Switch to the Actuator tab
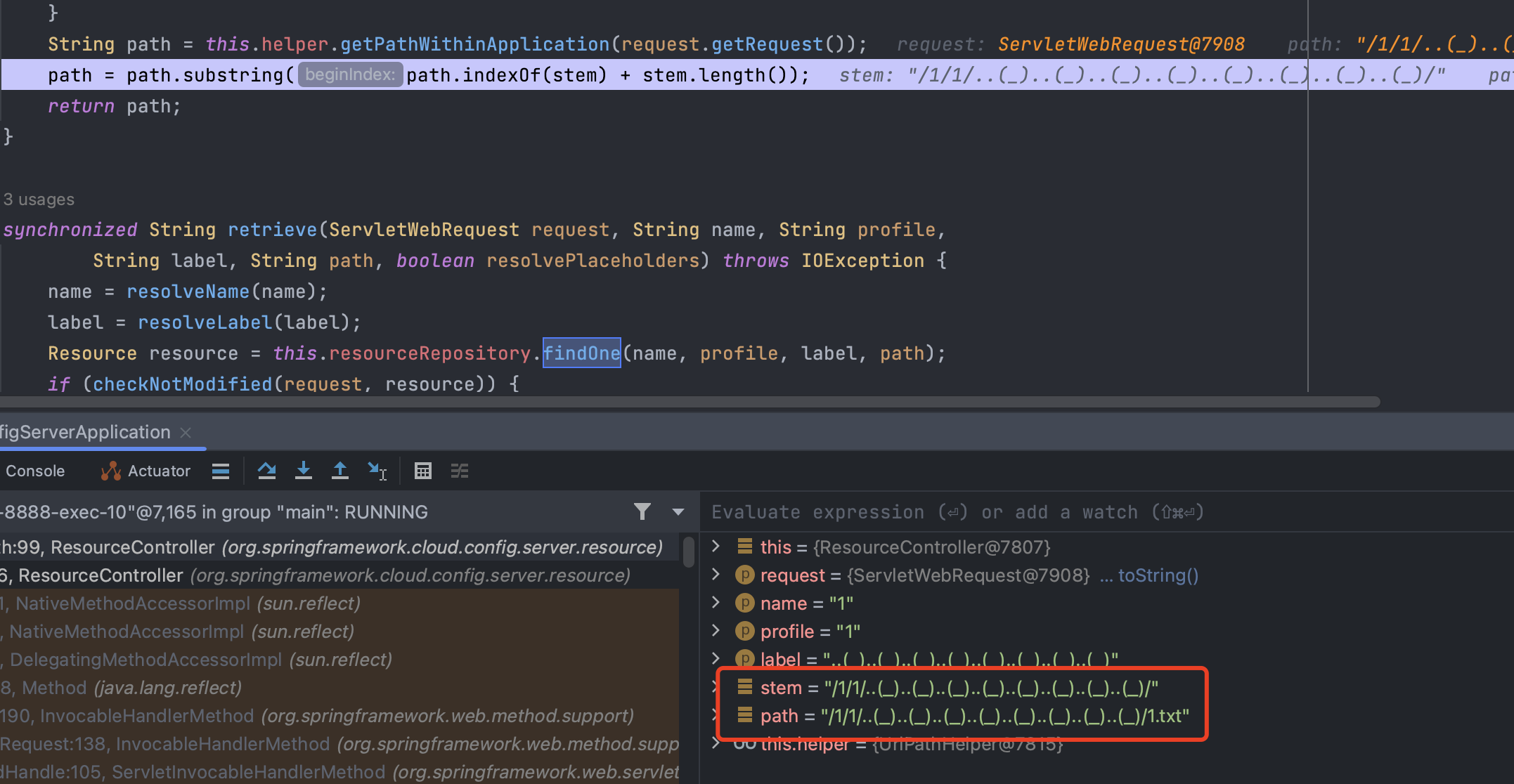Image resolution: width=1514 pixels, height=784 pixels. click(x=146, y=471)
